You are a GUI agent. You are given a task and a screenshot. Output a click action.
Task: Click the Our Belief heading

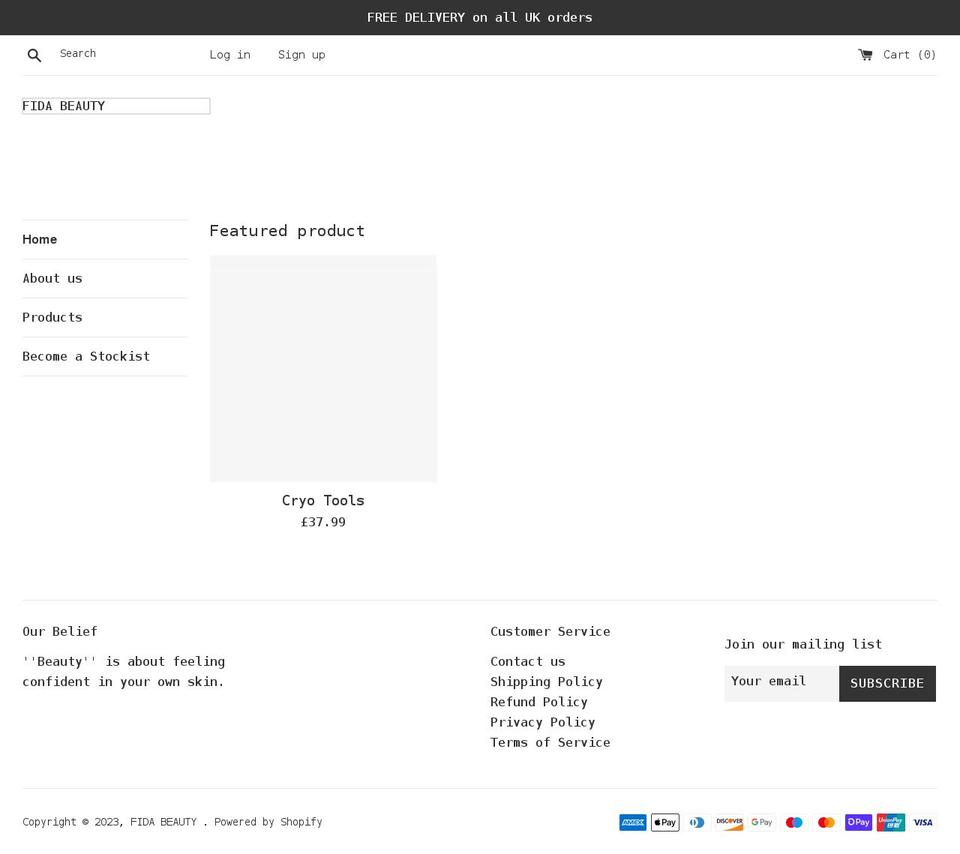click(x=60, y=631)
